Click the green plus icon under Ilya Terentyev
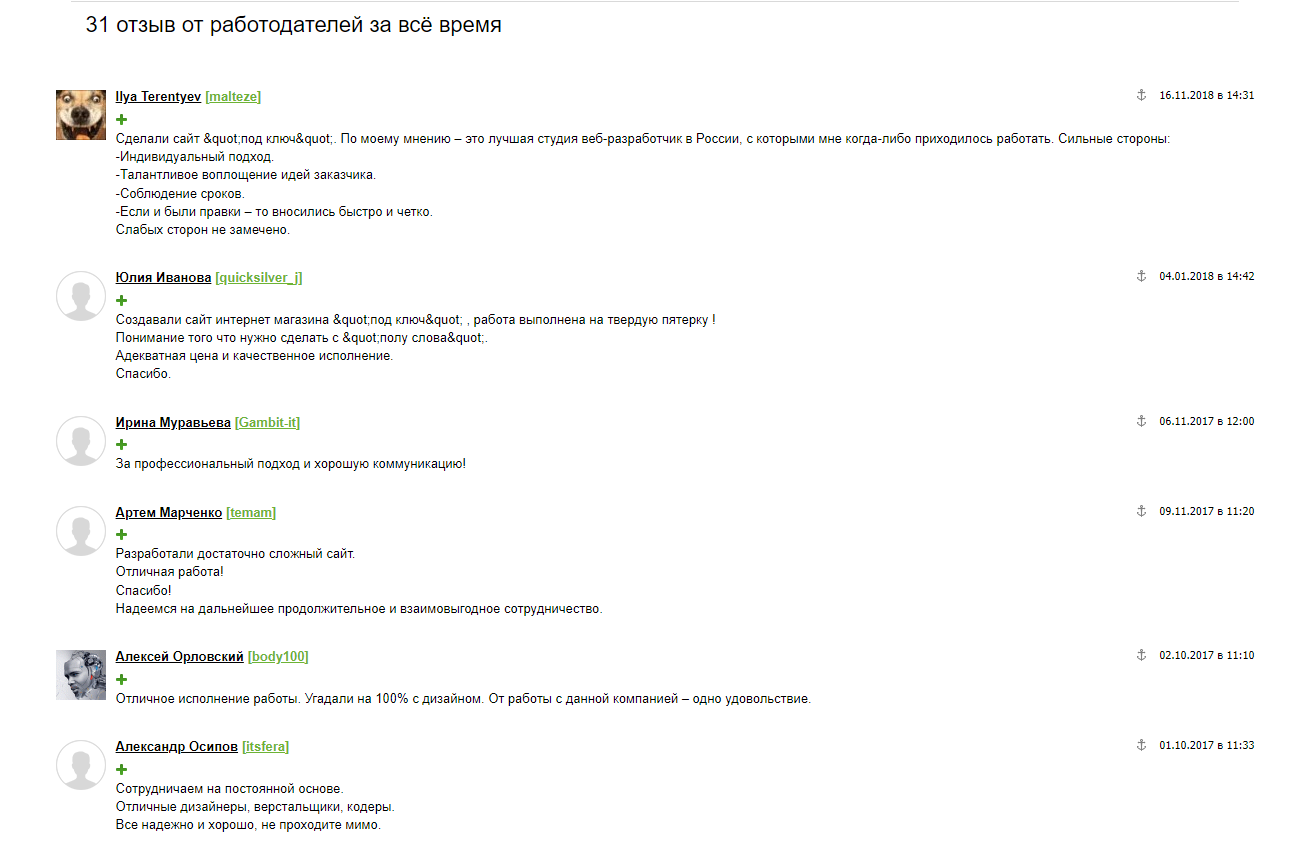 pos(122,119)
